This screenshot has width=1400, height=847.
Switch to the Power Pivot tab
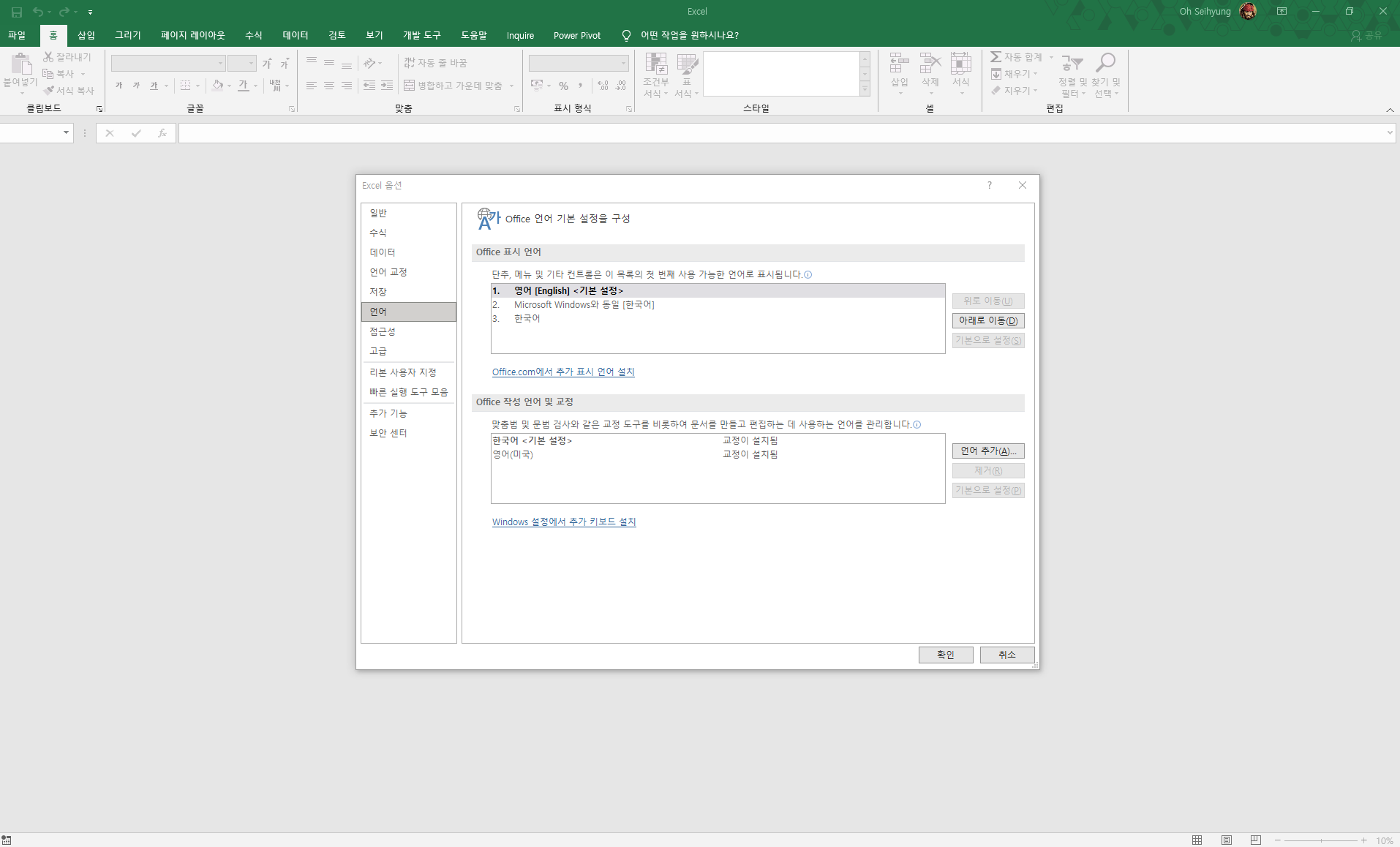[576, 35]
